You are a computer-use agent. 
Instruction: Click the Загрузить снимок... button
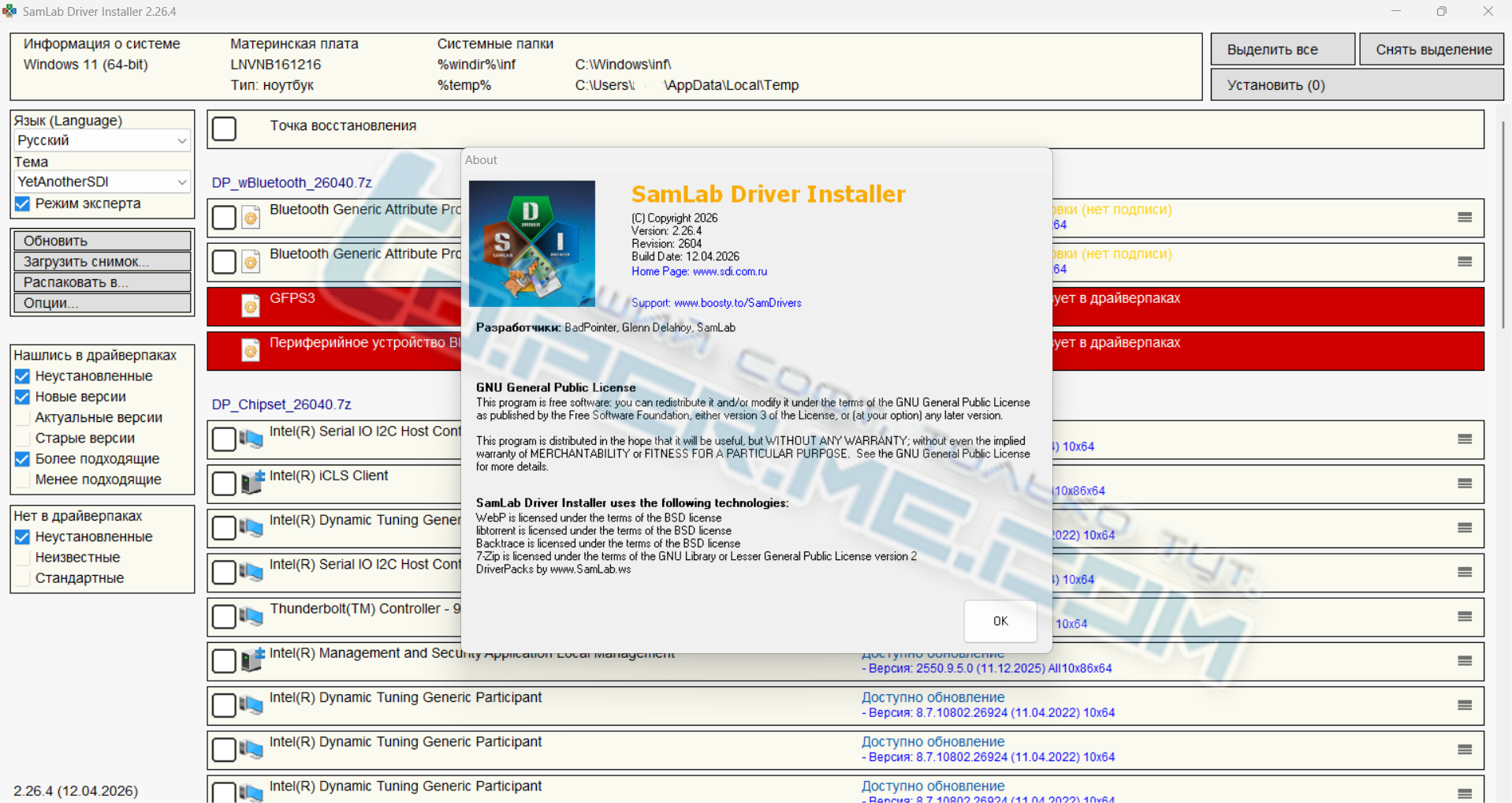click(102, 261)
